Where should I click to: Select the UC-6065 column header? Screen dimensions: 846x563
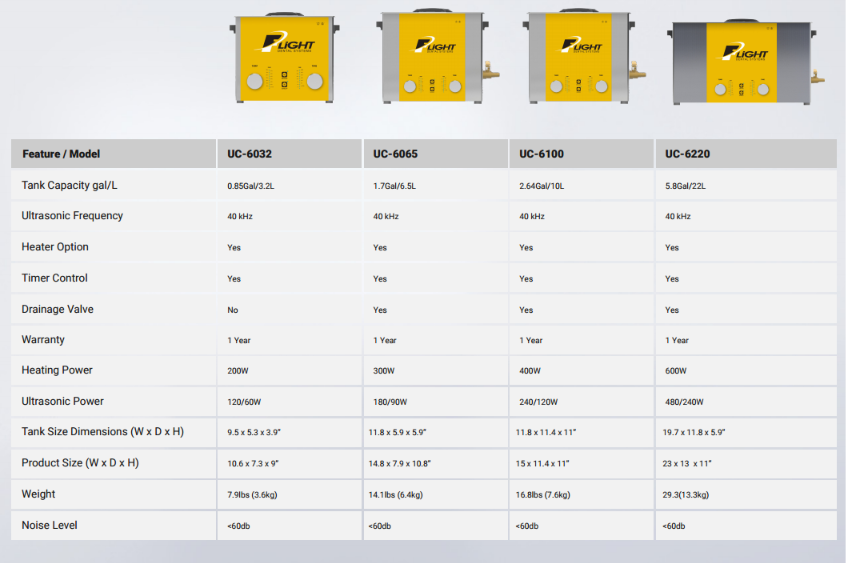[435, 154]
